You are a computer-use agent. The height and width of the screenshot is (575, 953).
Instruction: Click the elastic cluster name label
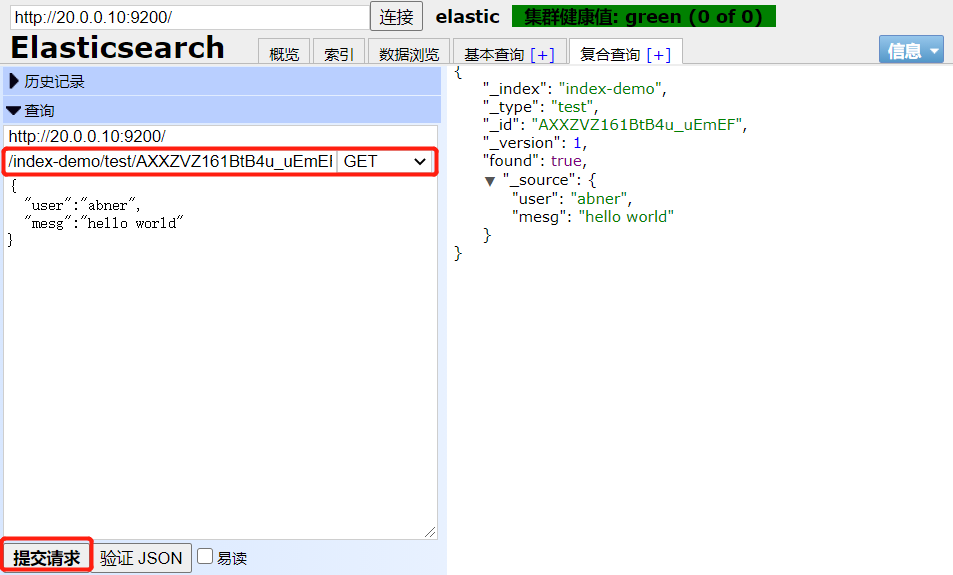(x=467, y=16)
